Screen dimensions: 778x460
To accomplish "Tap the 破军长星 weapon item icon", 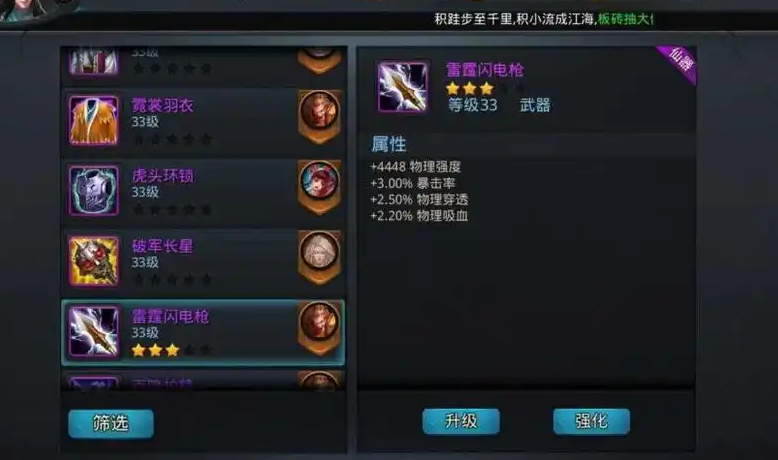I will click(94, 261).
